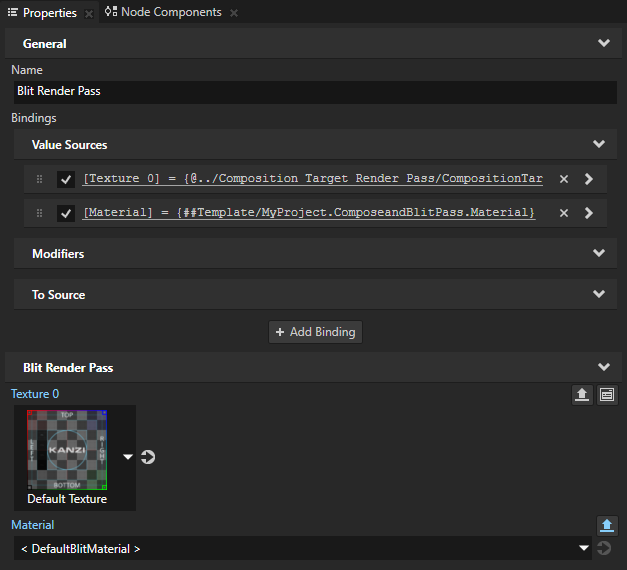Screen dimensions: 627x570
Task: Click the list icon beside Texture 0
Action: pos(606,395)
